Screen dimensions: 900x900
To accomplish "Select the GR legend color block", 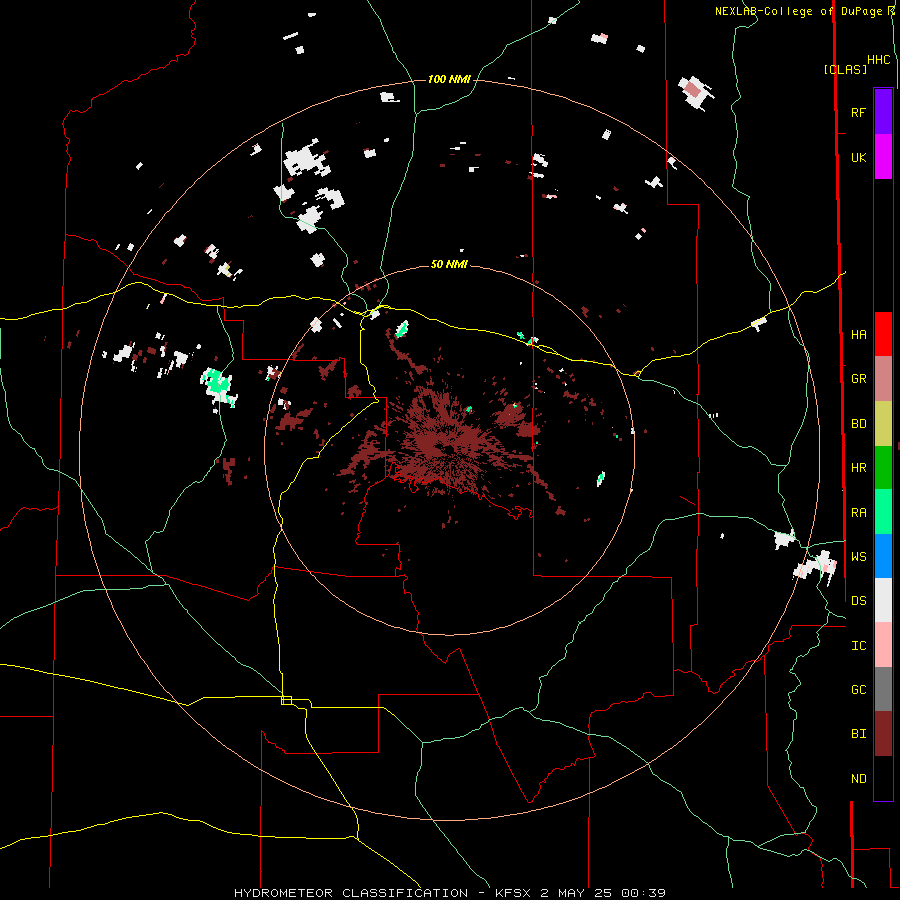I will click(883, 379).
